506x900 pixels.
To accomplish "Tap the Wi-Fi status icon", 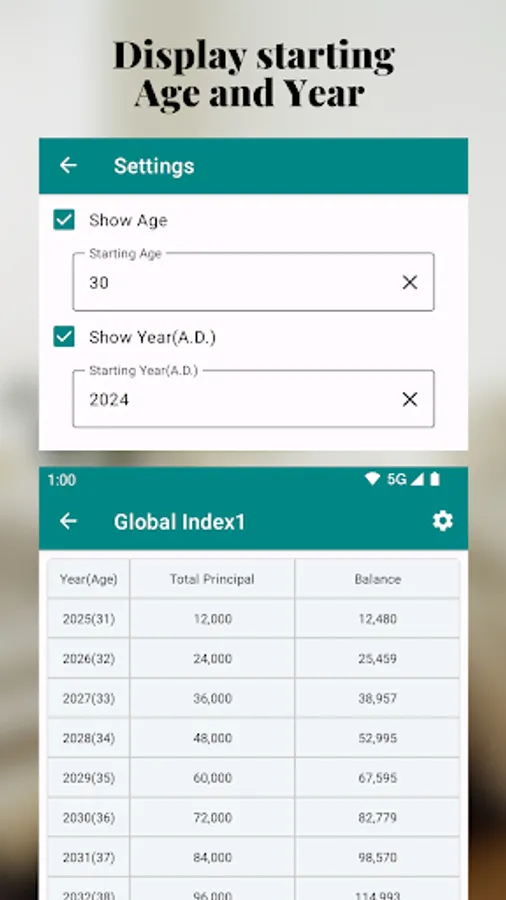I will coord(372,479).
